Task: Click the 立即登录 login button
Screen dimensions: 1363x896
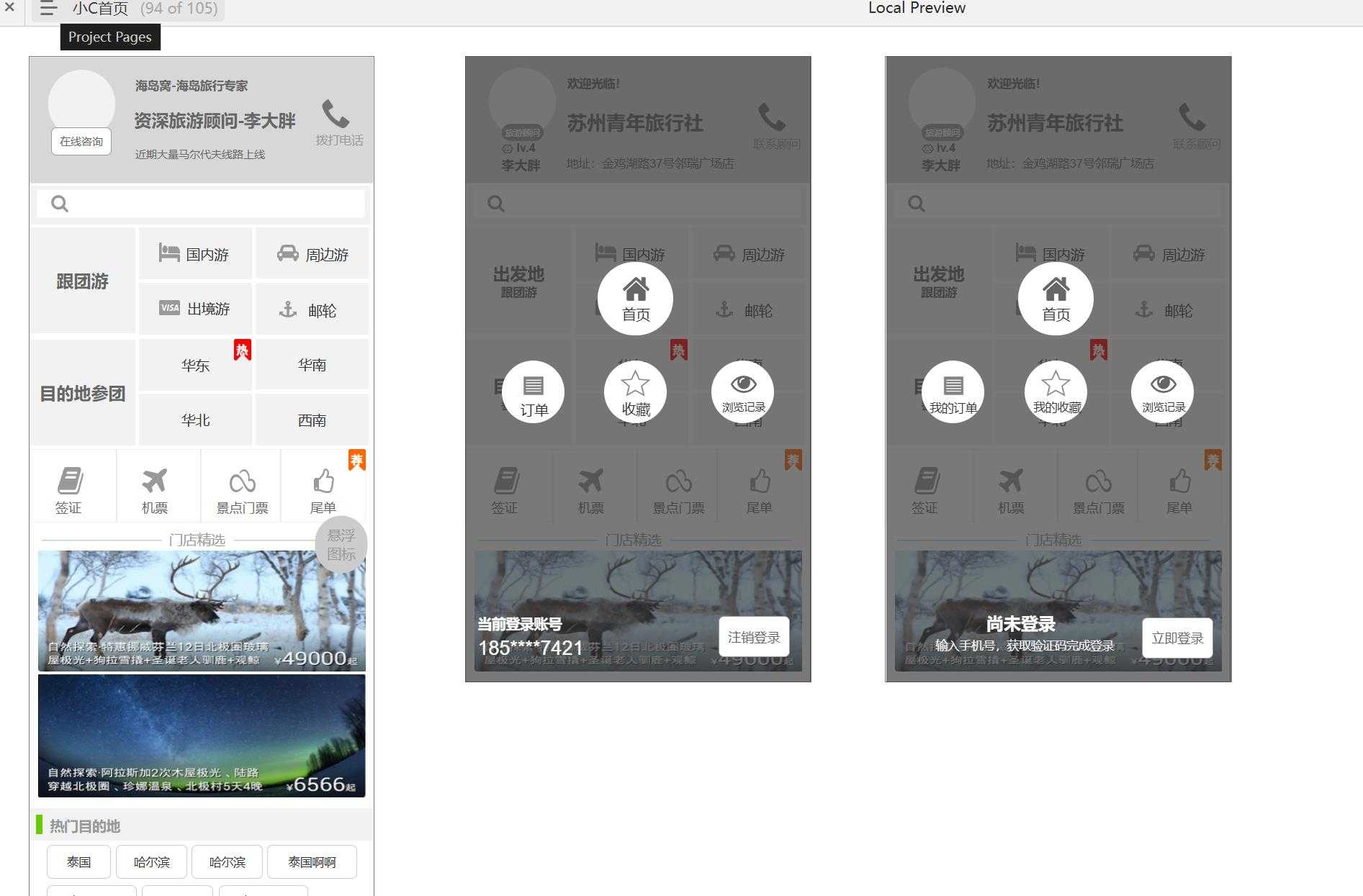Action: tap(1177, 638)
